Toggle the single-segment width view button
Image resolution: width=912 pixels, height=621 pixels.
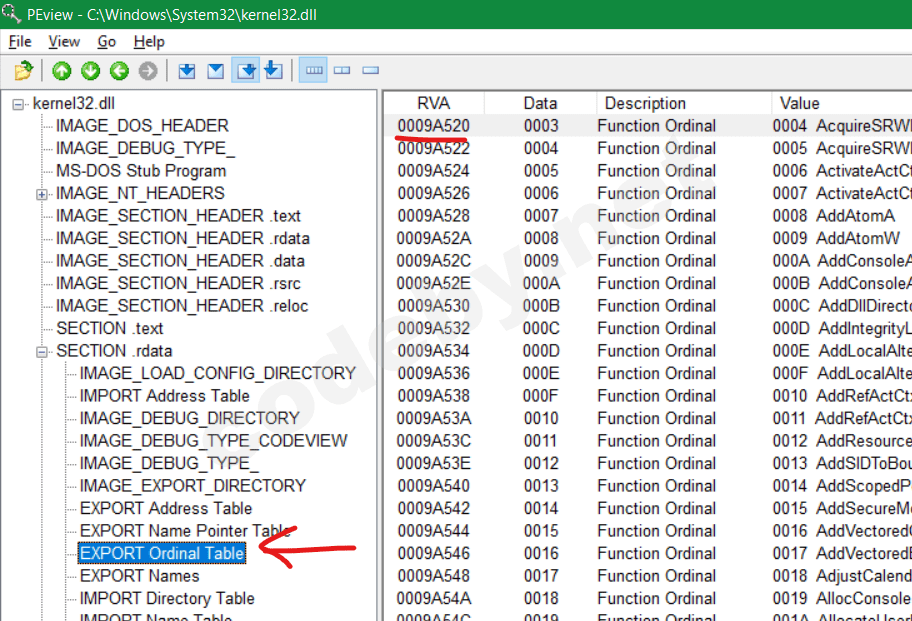371,71
